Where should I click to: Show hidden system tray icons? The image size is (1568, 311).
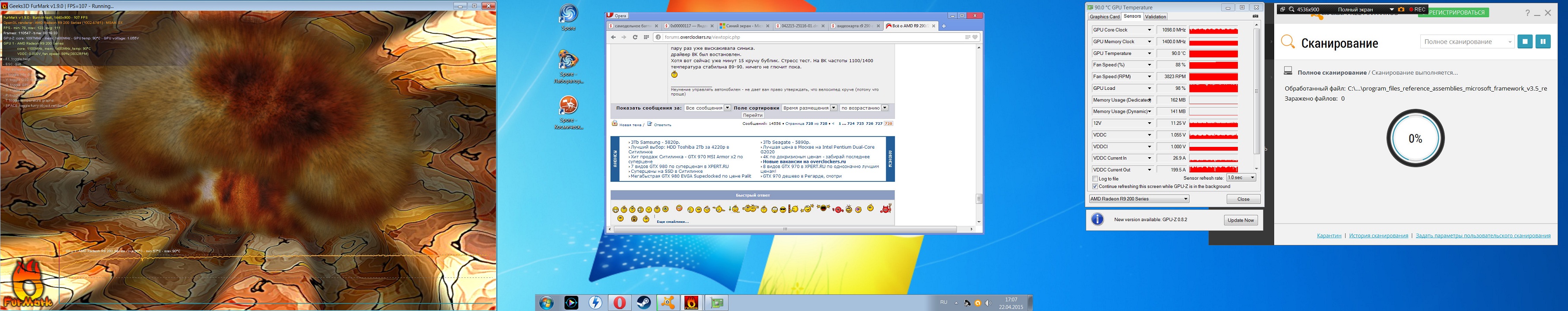click(956, 303)
